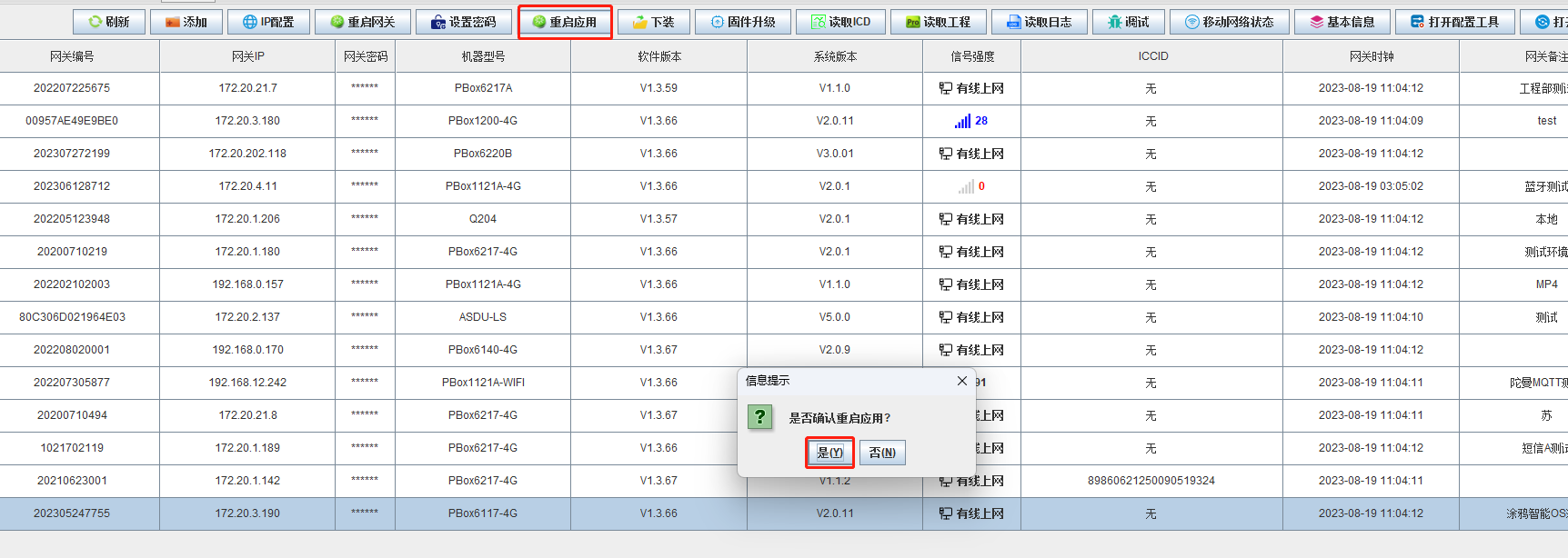
Task: Open 设置密码 password setting button
Action: [x=463, y=22]
